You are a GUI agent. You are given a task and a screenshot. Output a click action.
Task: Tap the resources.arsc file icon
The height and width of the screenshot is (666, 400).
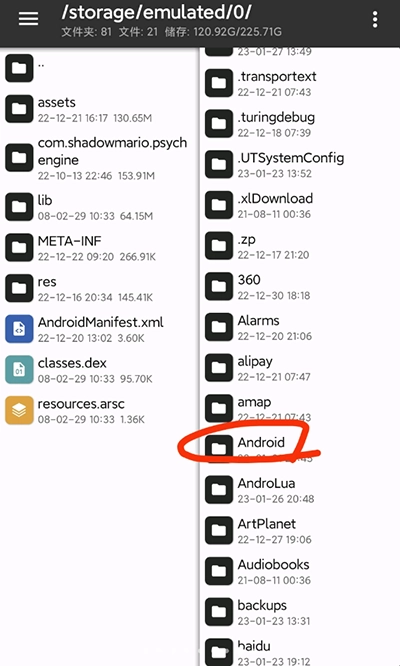(x=19, y=410)
